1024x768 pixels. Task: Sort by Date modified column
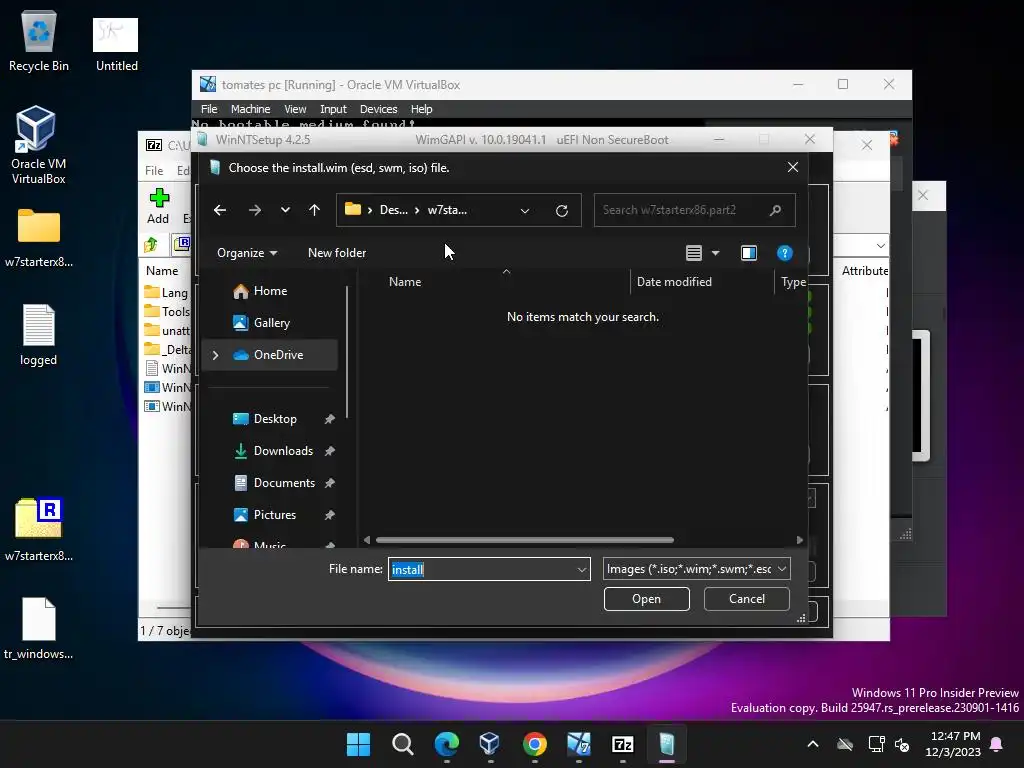pos(674,282)
